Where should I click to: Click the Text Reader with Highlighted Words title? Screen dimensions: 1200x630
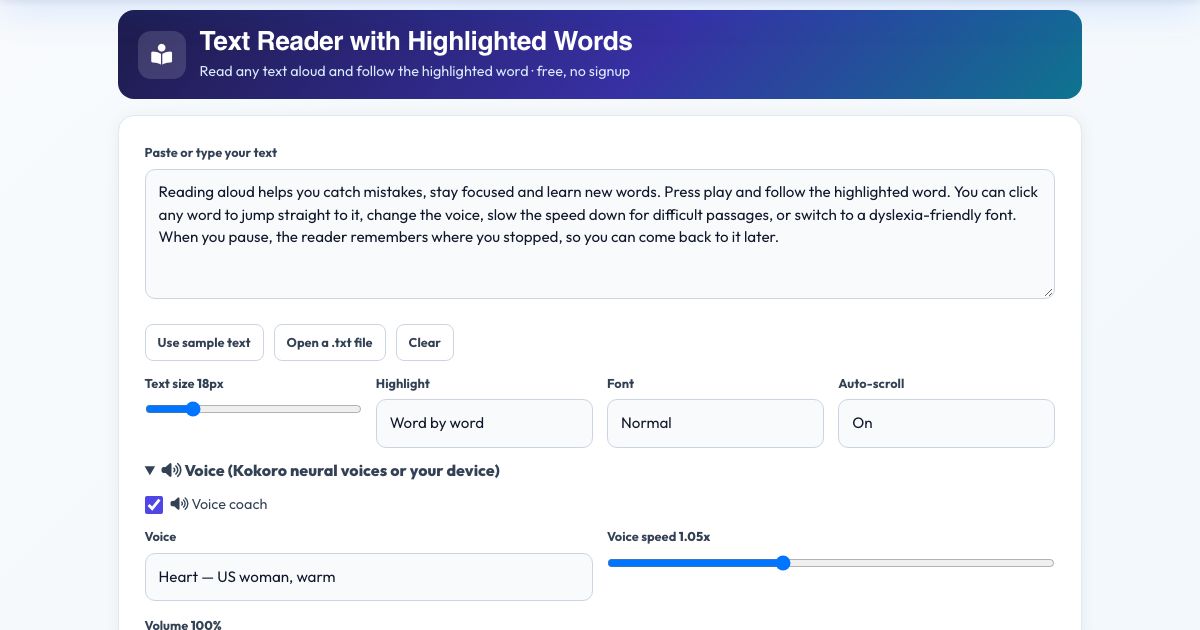tap(416, 41)
